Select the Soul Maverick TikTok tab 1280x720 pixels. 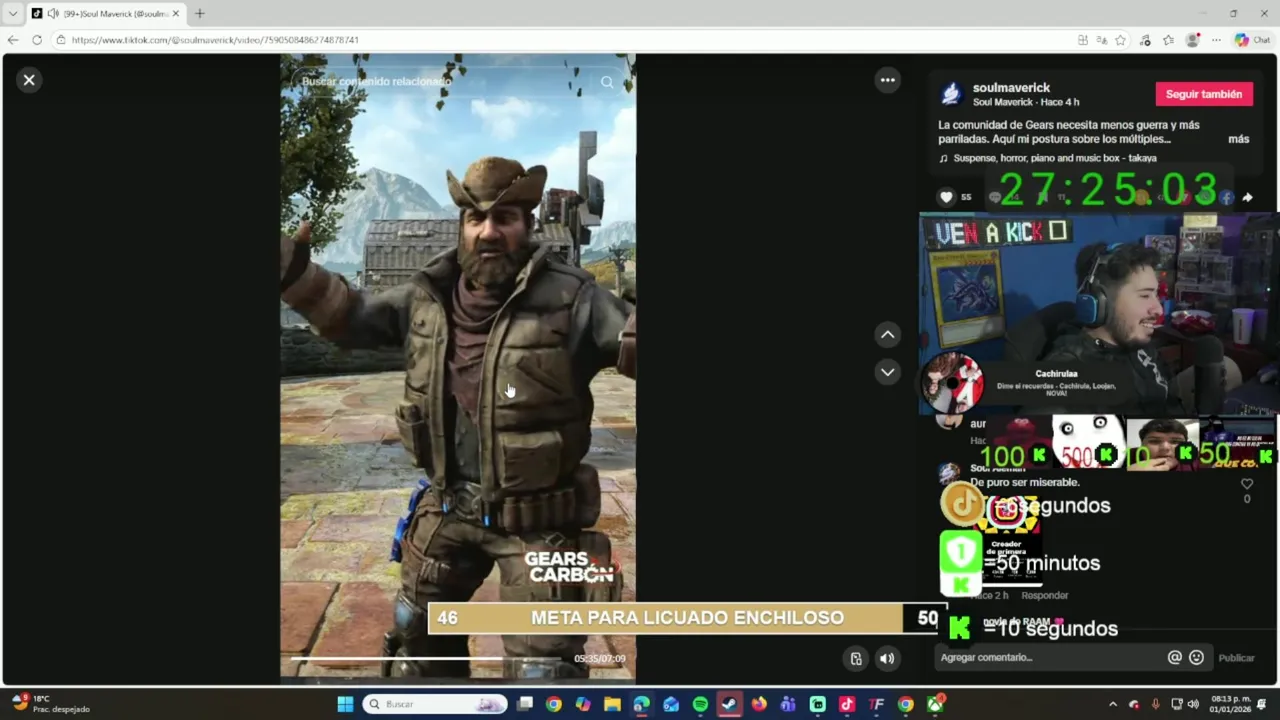[105, 14]
